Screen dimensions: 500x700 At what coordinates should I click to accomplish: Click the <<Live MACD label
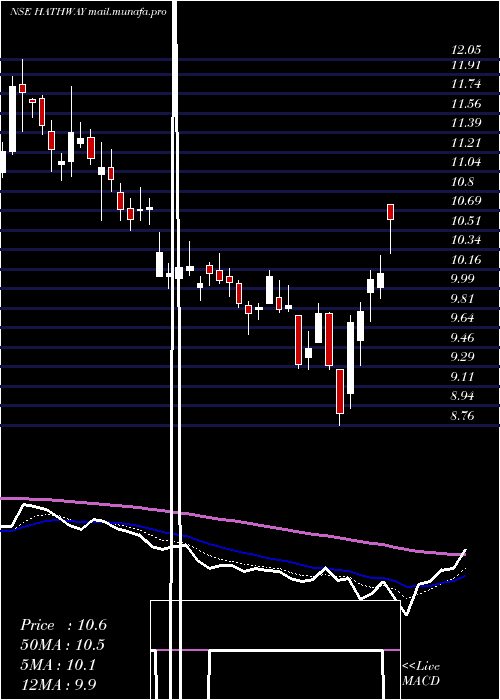[x=421, y=673]
